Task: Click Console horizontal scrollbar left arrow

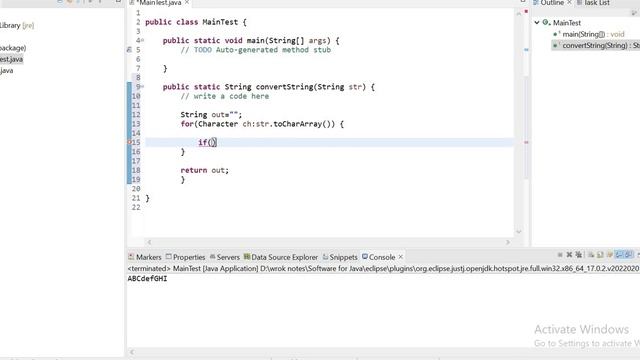Action: point(131,352)
